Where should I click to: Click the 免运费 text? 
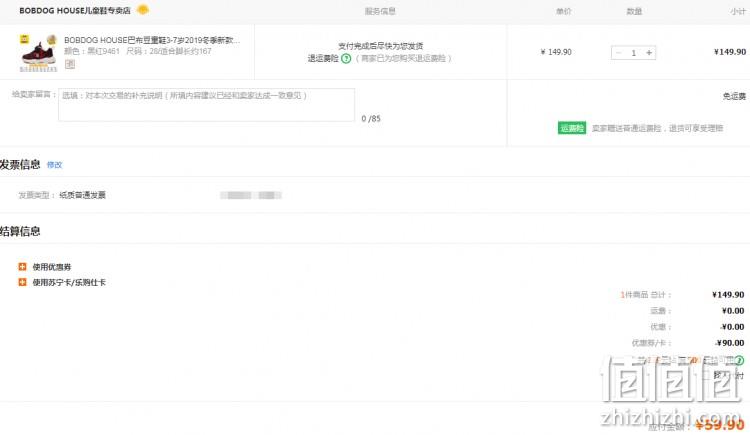tap(734, 96)
